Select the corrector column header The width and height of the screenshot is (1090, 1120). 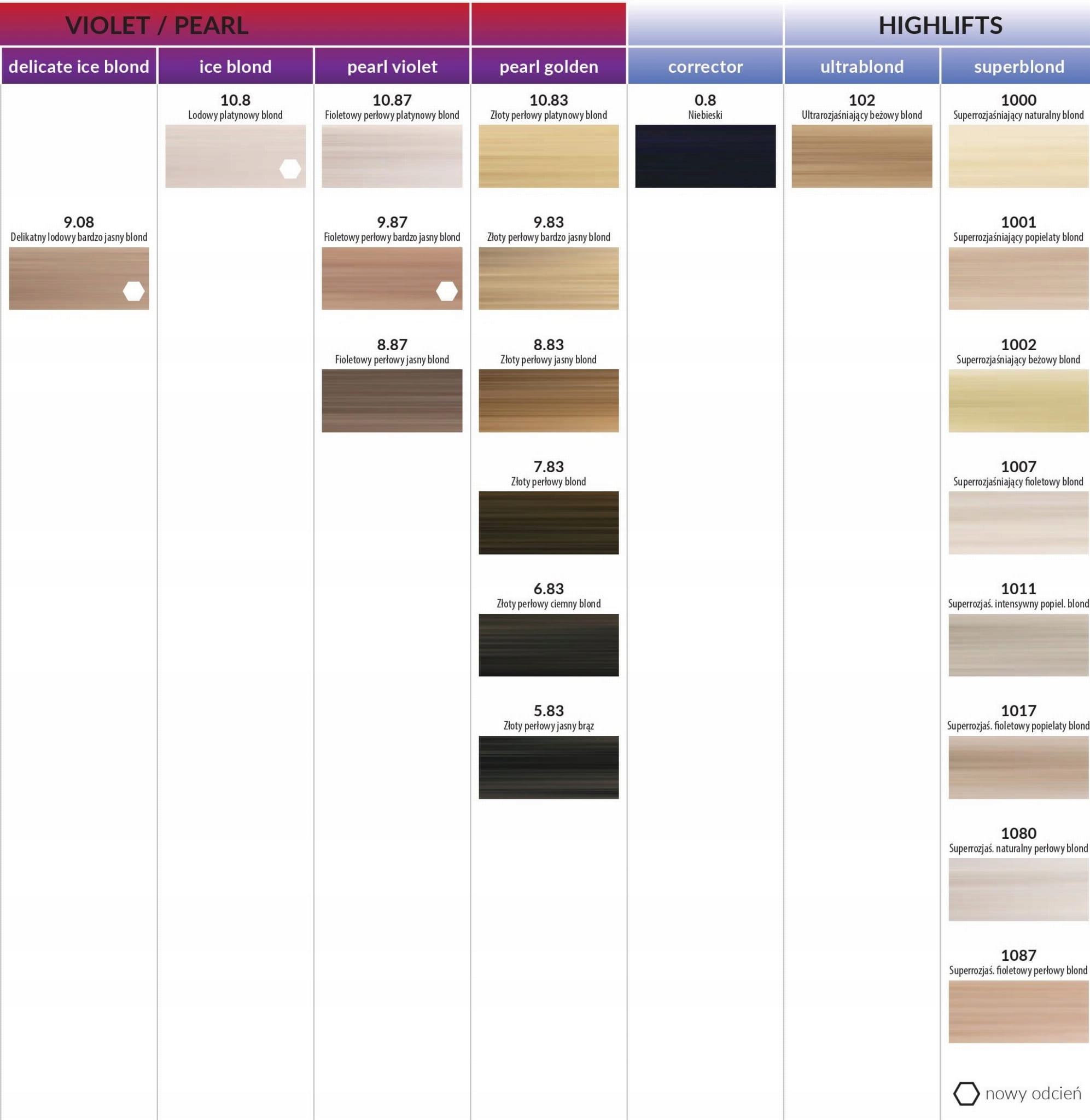pyautogui.click(x=705, y=66)
